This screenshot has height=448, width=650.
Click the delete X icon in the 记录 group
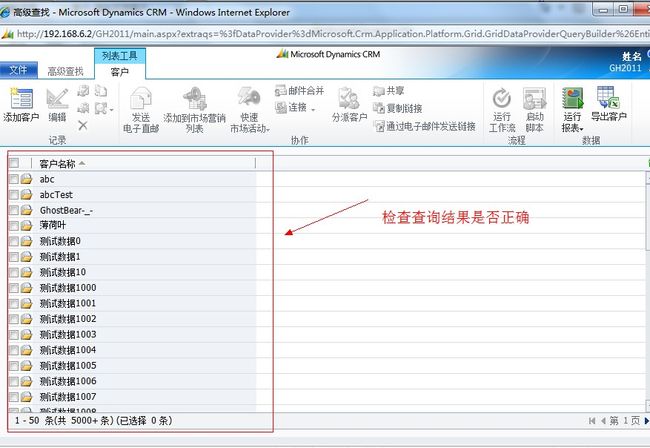[83, 125]
